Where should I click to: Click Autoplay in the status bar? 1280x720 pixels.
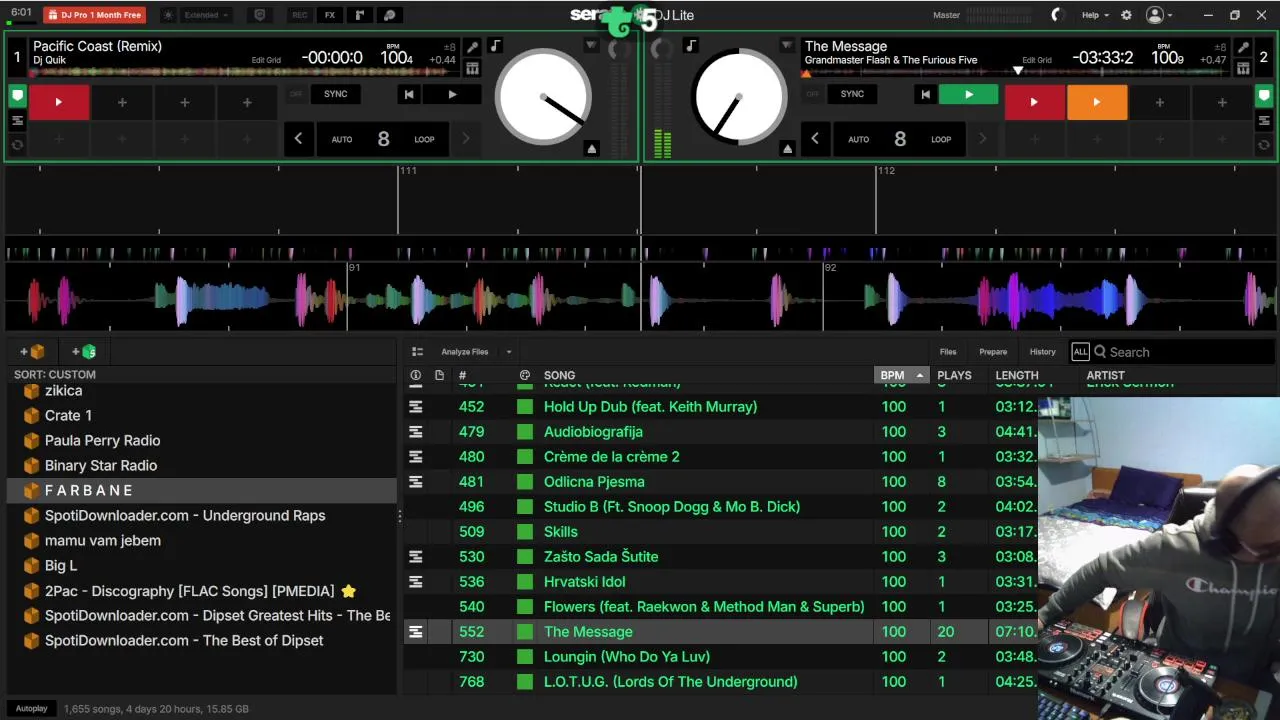point(32,709)
